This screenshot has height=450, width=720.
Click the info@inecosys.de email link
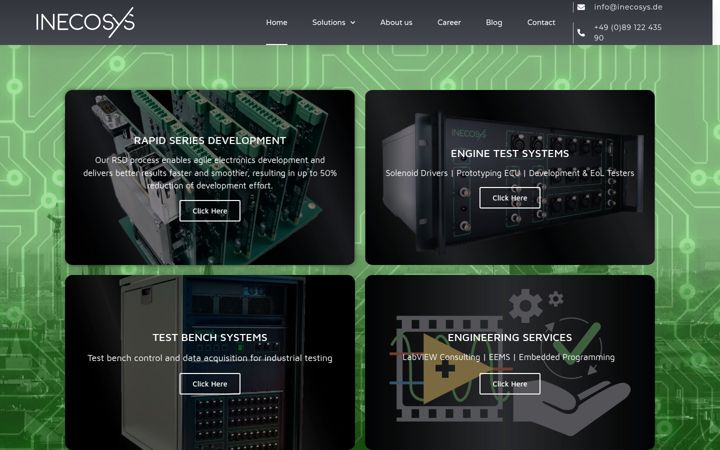[628, 7]
